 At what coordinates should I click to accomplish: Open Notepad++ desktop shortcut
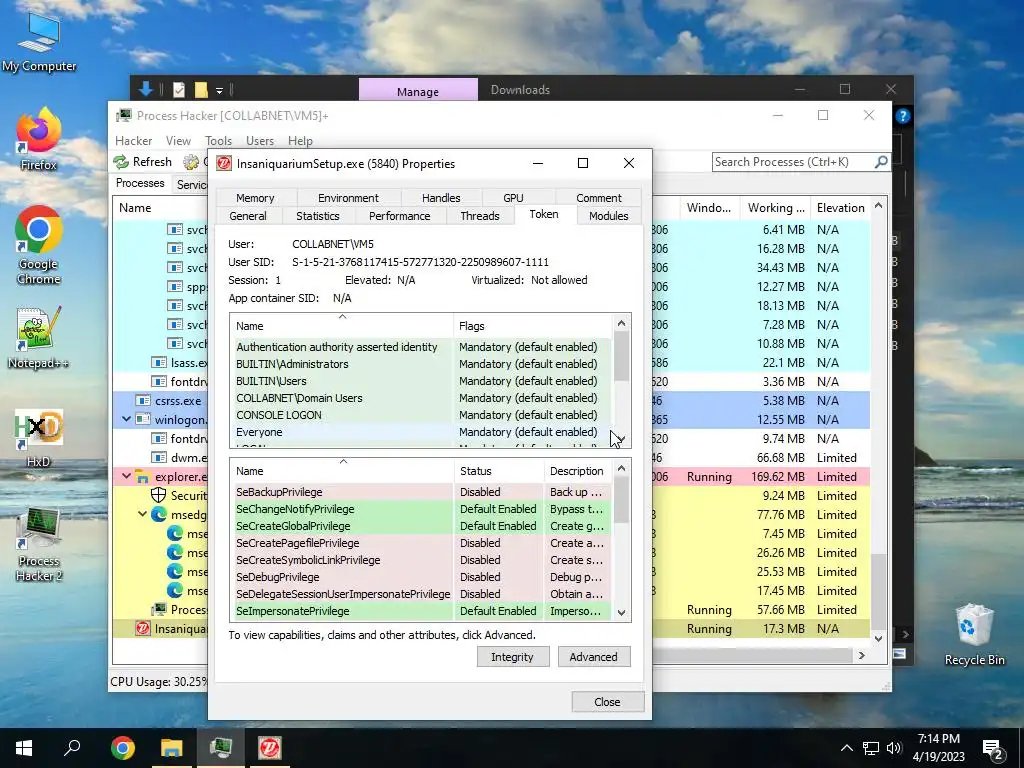(39, 337)
